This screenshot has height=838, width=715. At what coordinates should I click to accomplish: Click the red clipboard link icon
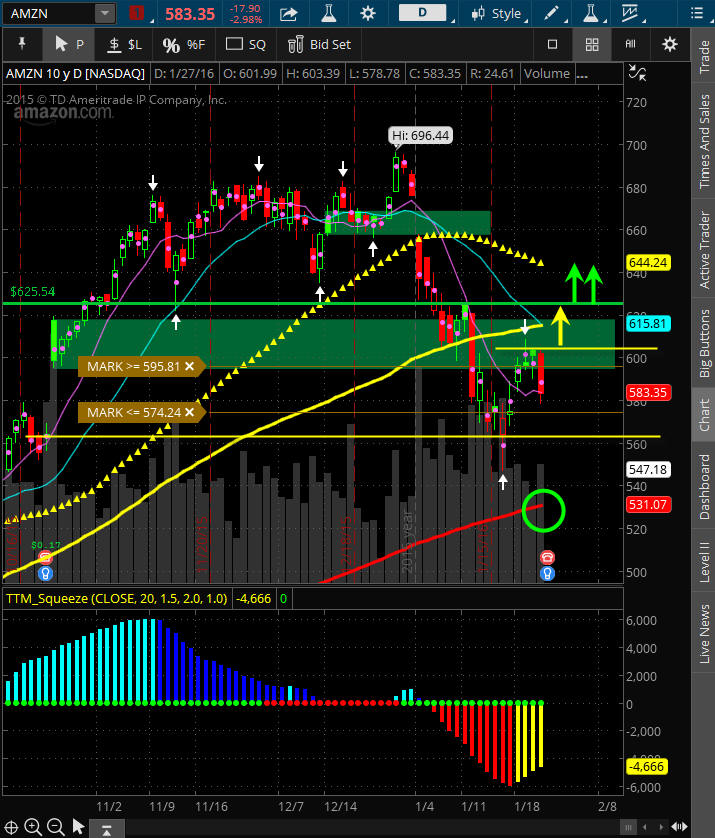(x=136, y=13)
